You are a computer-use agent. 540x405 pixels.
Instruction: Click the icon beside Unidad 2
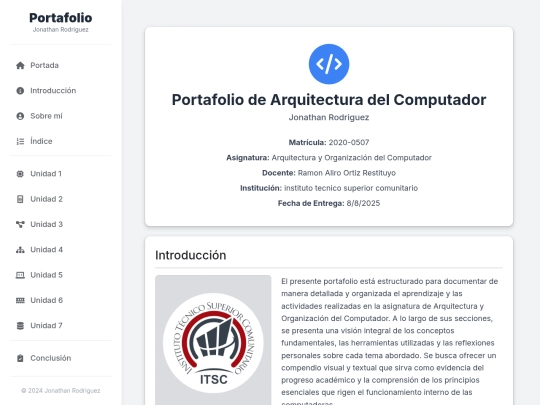click(20, 199)
